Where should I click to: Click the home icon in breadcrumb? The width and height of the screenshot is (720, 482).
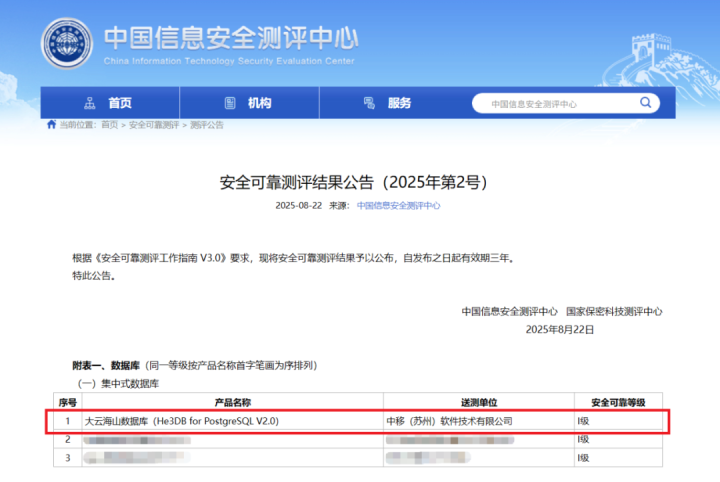tap(51, 124)
